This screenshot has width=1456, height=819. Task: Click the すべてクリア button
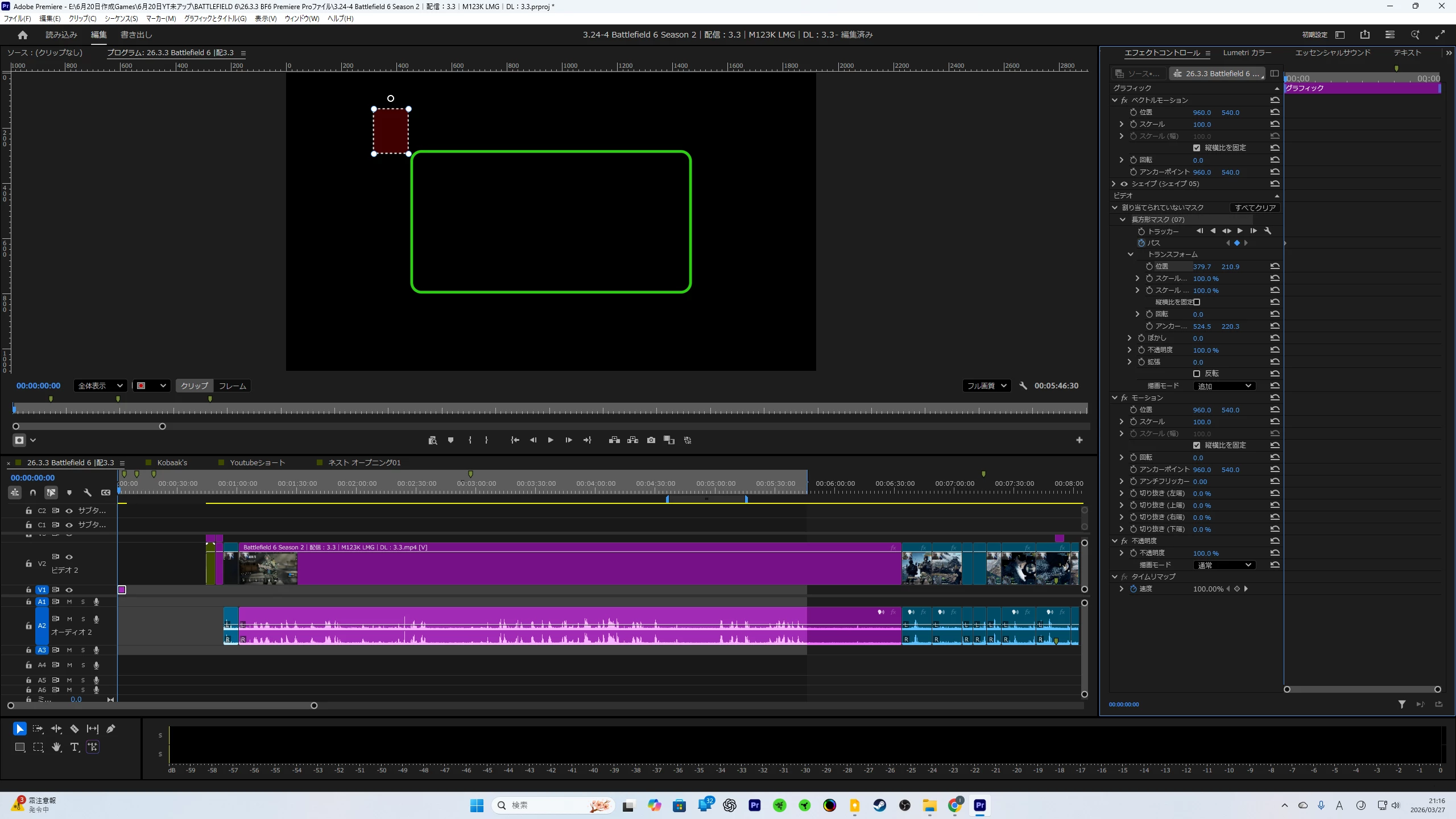1255,208
